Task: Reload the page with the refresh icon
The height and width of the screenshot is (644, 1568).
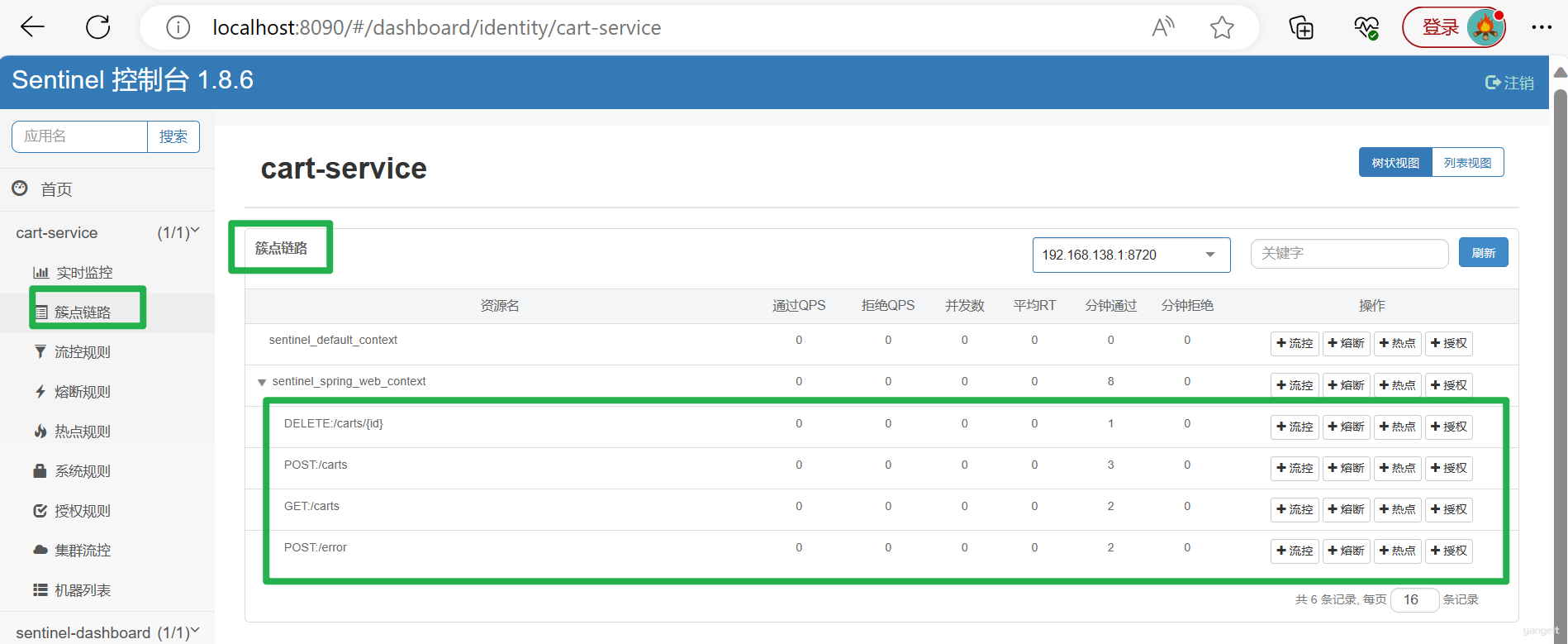Action: click(98, 27)
